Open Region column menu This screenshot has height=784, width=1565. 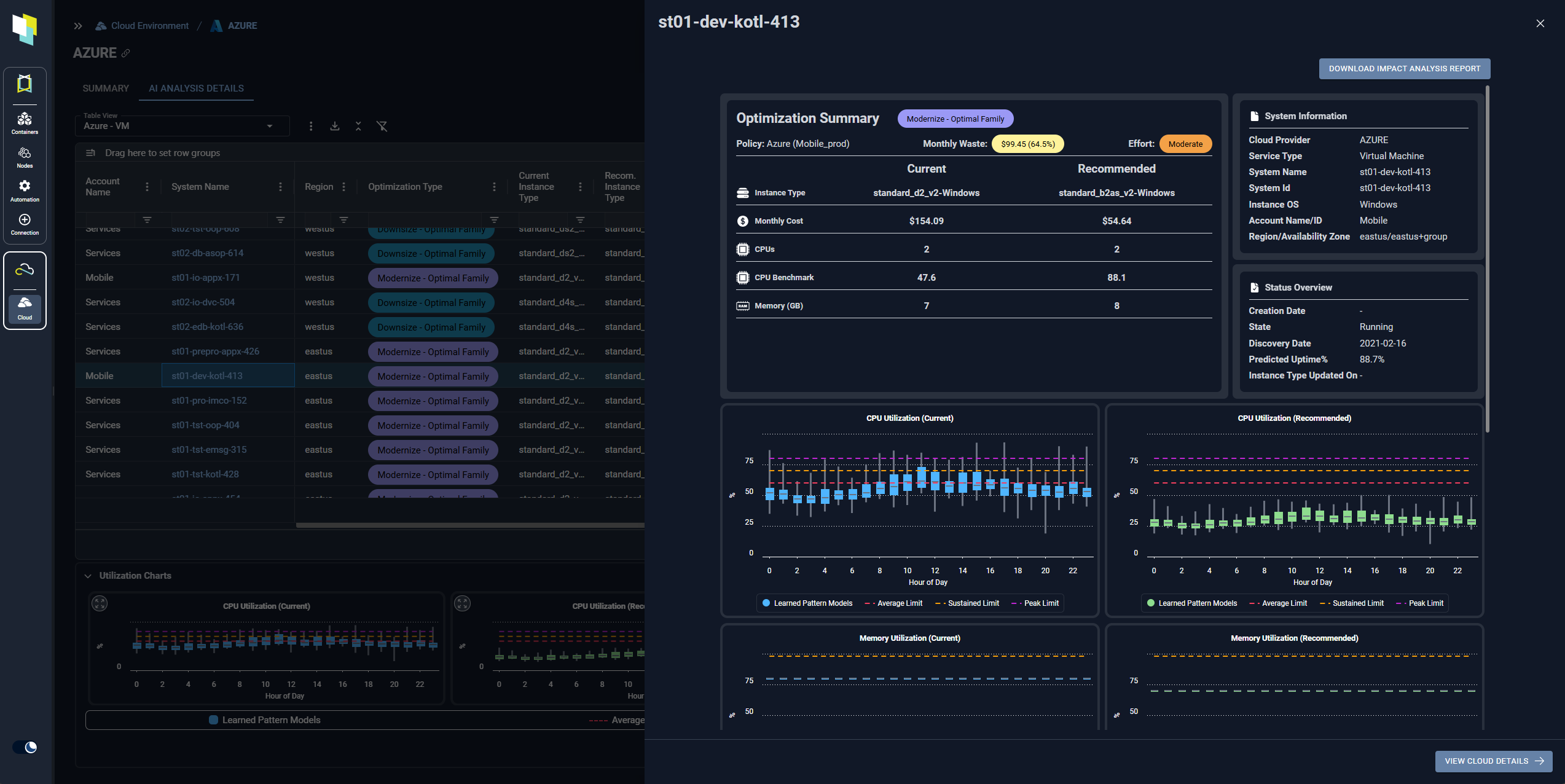pyautogui.click(x=343, y=187)
